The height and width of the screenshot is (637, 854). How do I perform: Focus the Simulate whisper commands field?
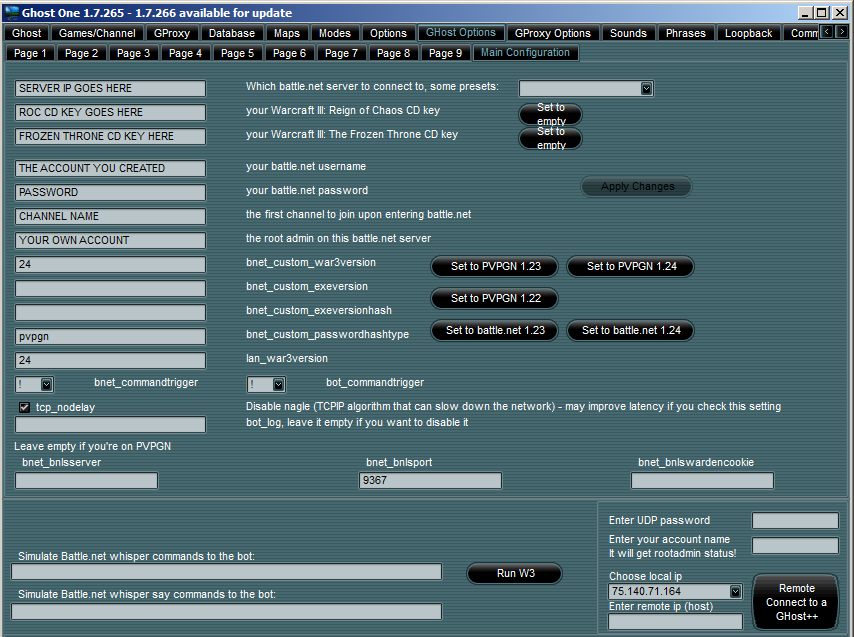point(227,572)
